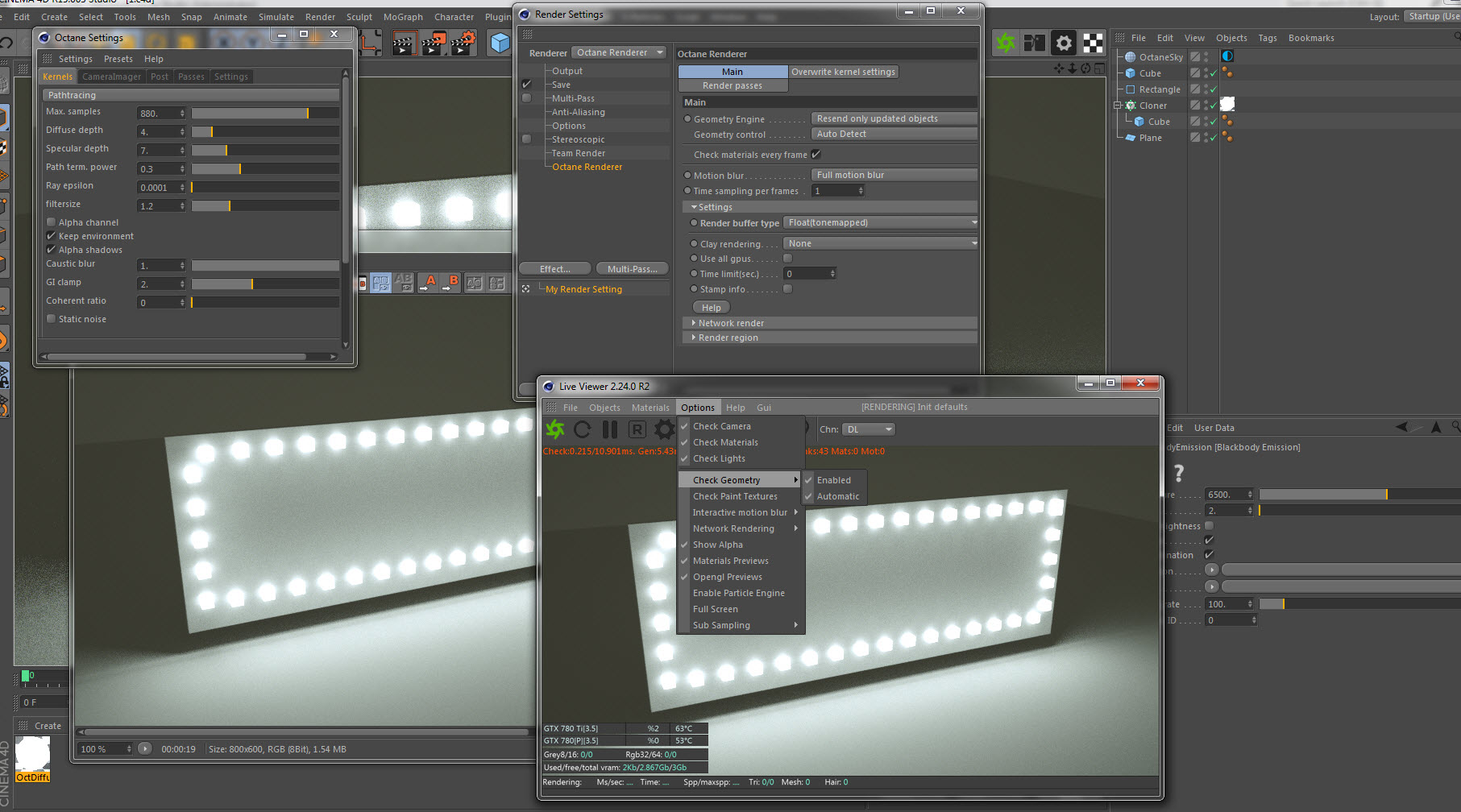Viewport: 1461px width, 812px height.
Task: Click the Time limit(sec.) input field
Action: [810, 274]
